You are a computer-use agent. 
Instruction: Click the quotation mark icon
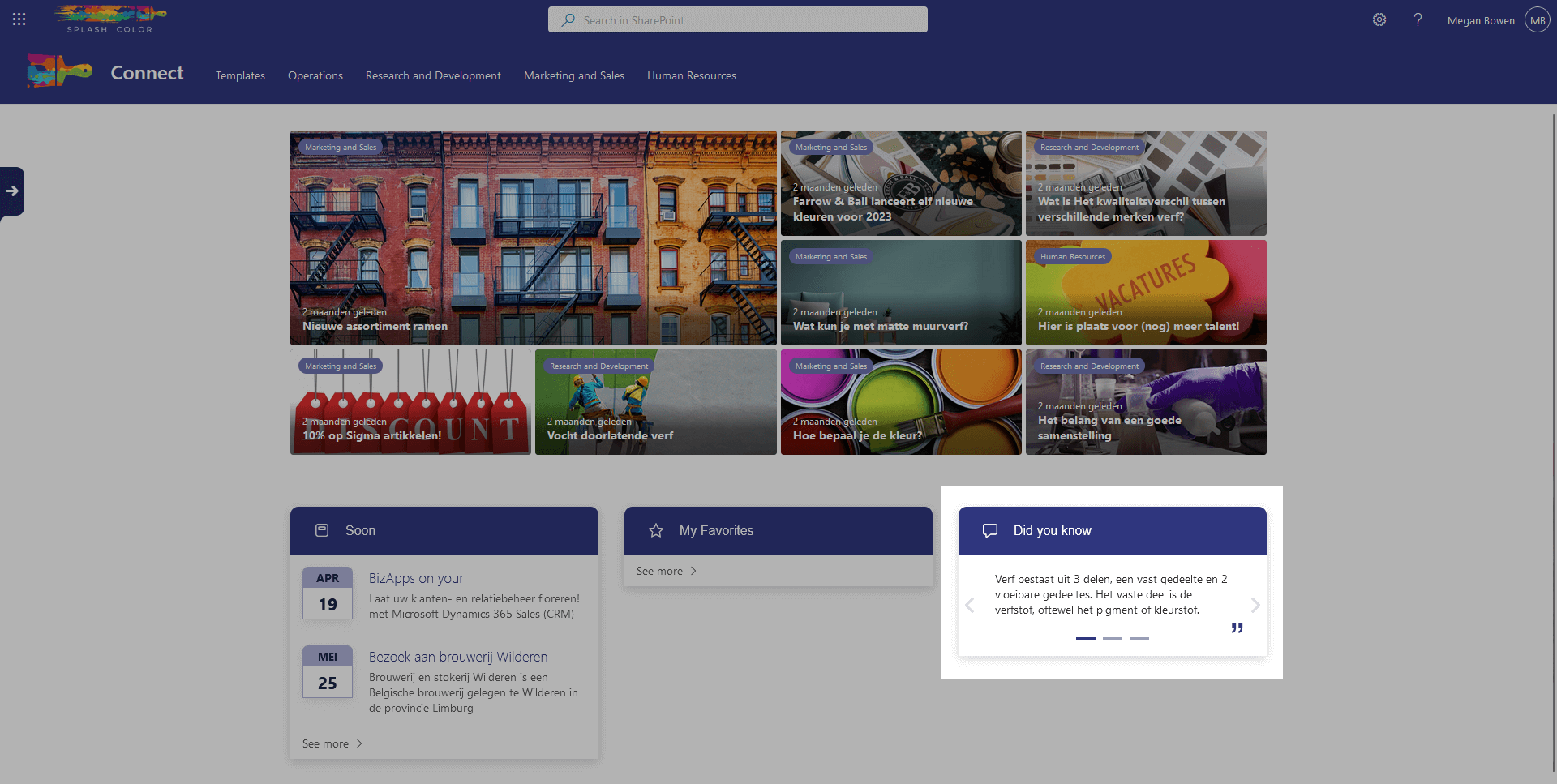tap(1237, 628)
